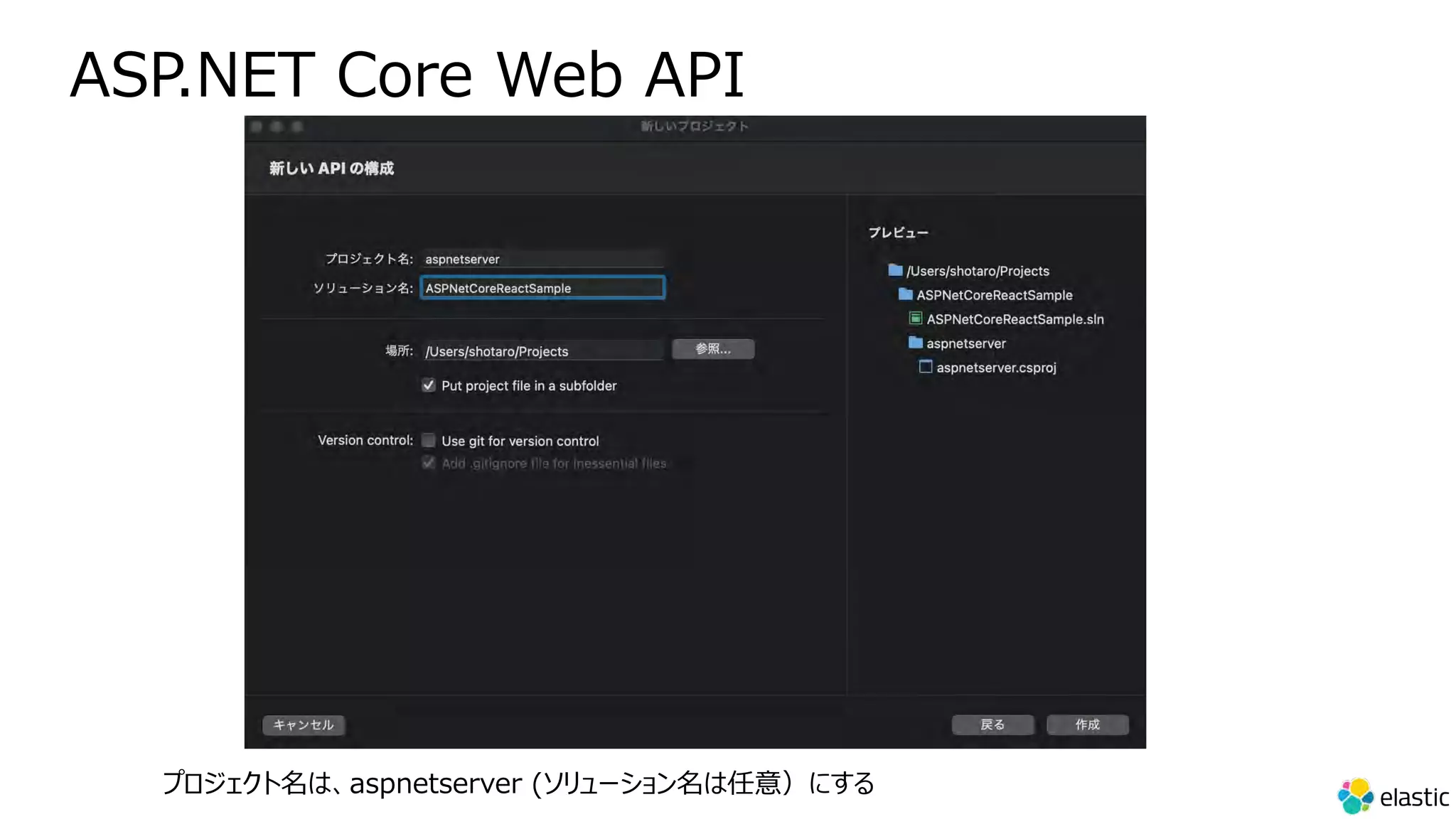Viewport: 1456px width, 819px height.
Task: Select ASPNetCoreReactSample folder icon in preview
Action: pos(905,294)
